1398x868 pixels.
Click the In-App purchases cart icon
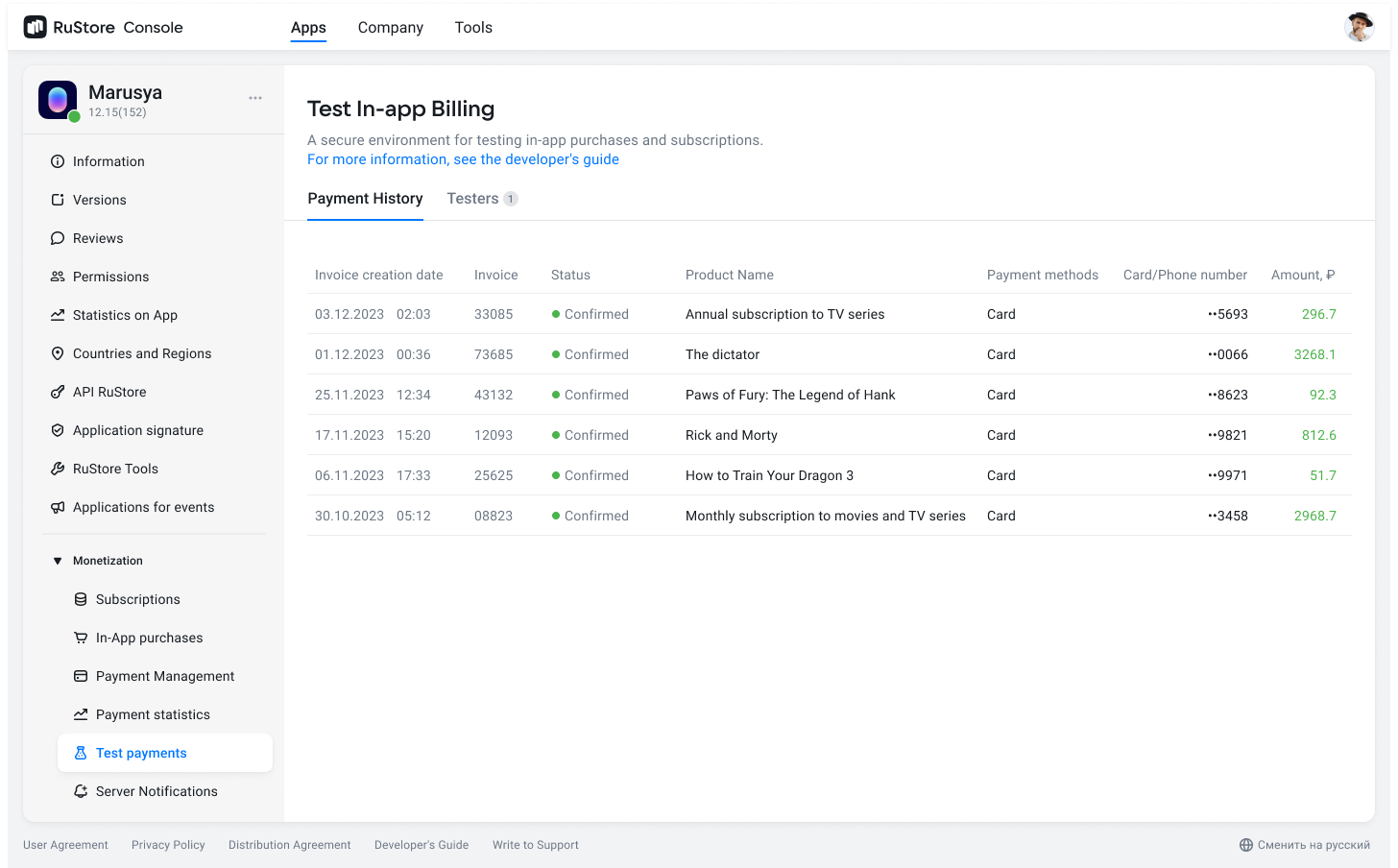(81, 638)
